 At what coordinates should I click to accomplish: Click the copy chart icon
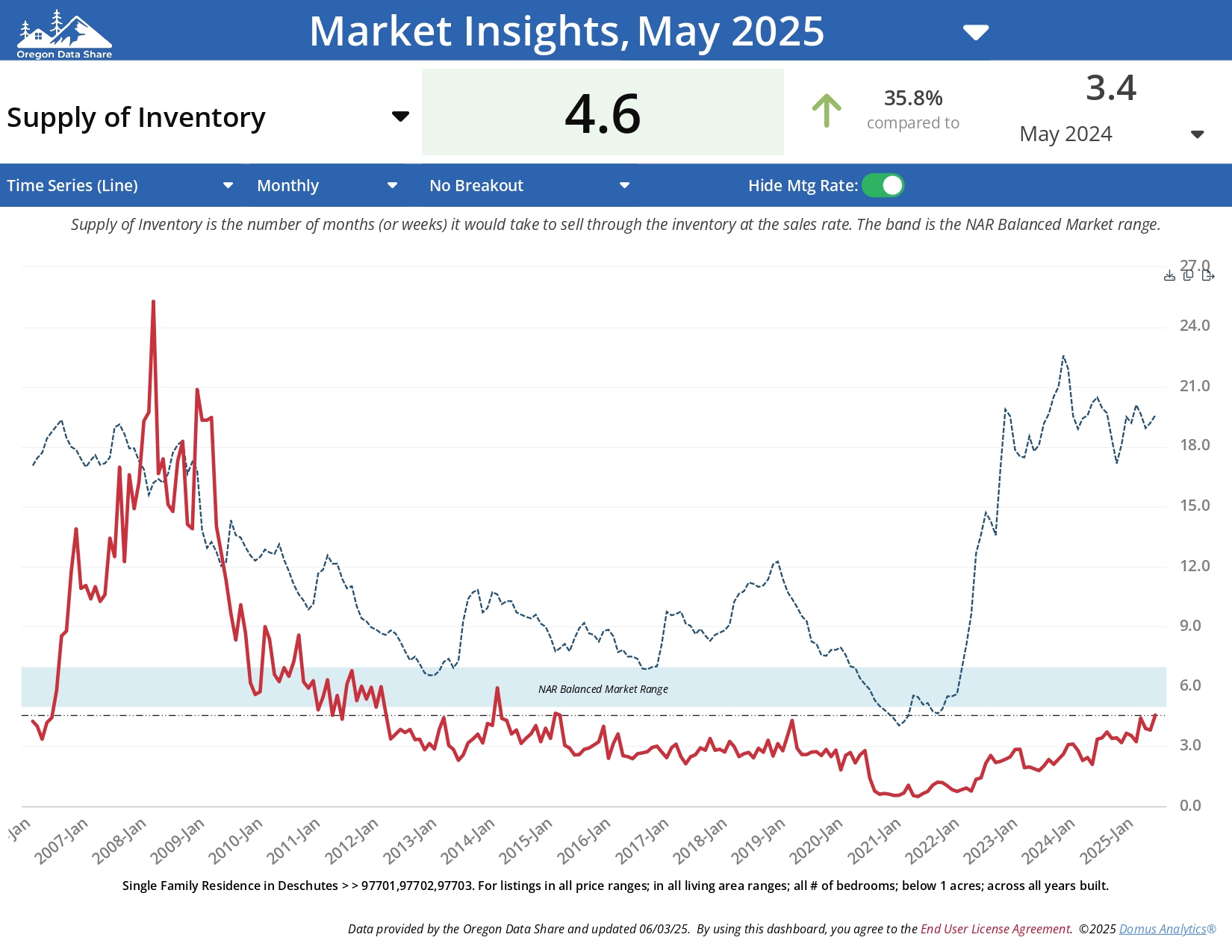(1188, 276)
